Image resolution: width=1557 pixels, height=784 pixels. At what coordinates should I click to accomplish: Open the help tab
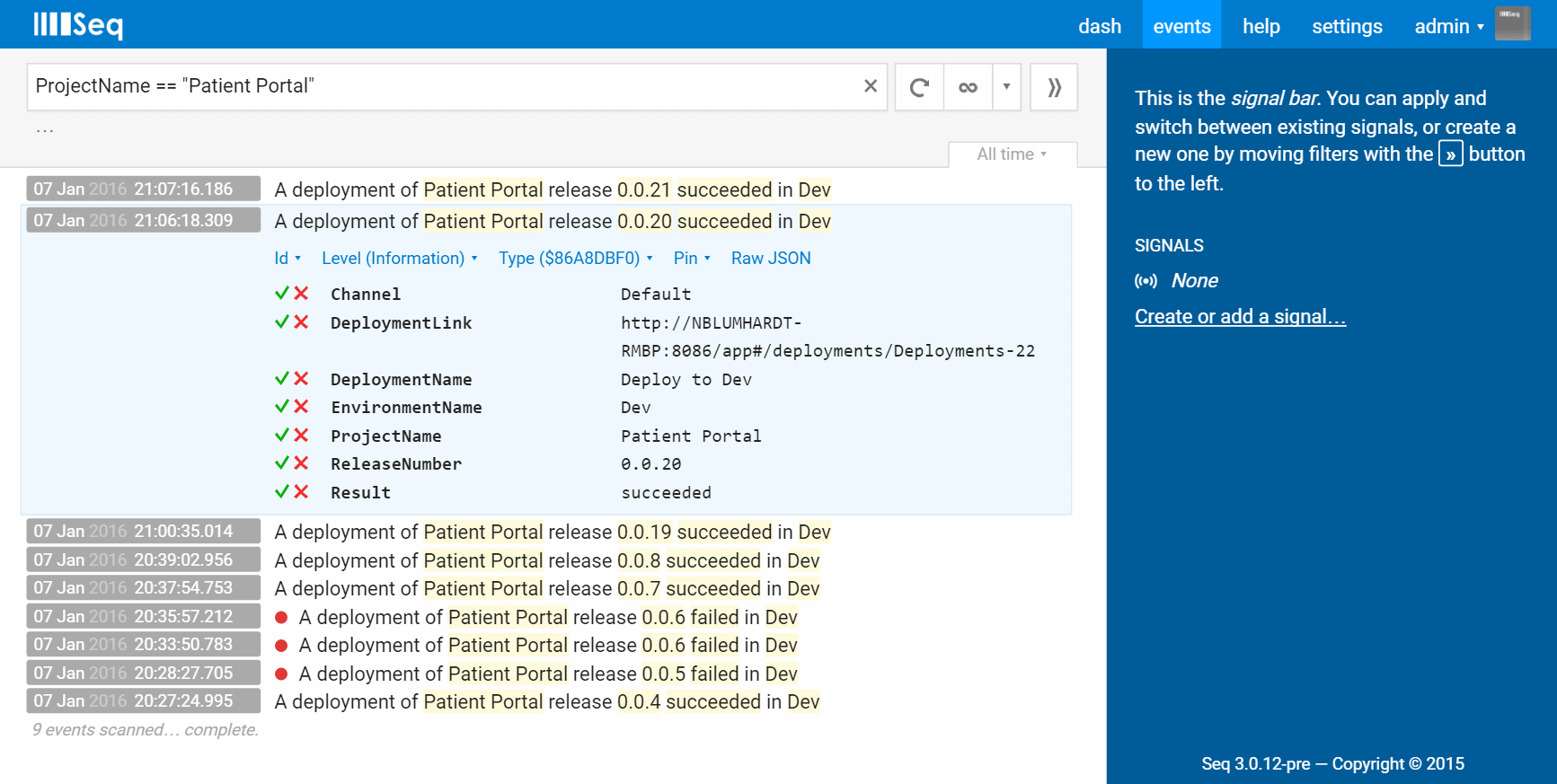point(1261,26)
